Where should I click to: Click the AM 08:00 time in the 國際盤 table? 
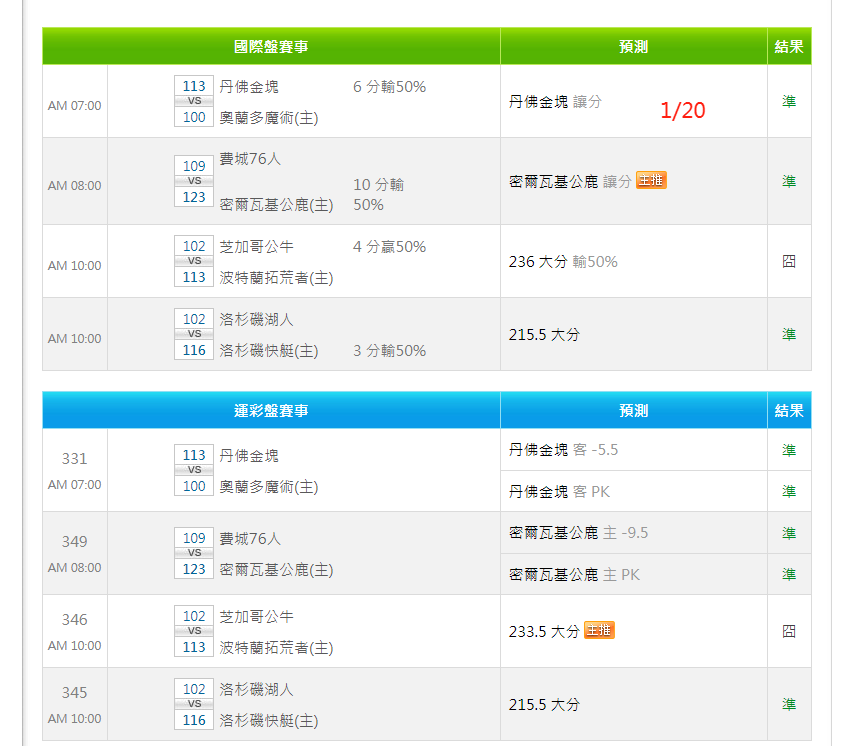(74, 186)
